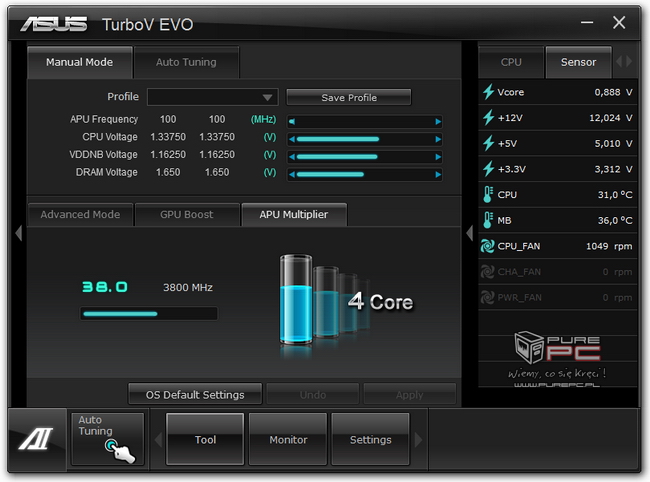Switch to CPU tab in right panel
Image resolution: width=650 pixels, height=482 pixels.
[511, 62]
